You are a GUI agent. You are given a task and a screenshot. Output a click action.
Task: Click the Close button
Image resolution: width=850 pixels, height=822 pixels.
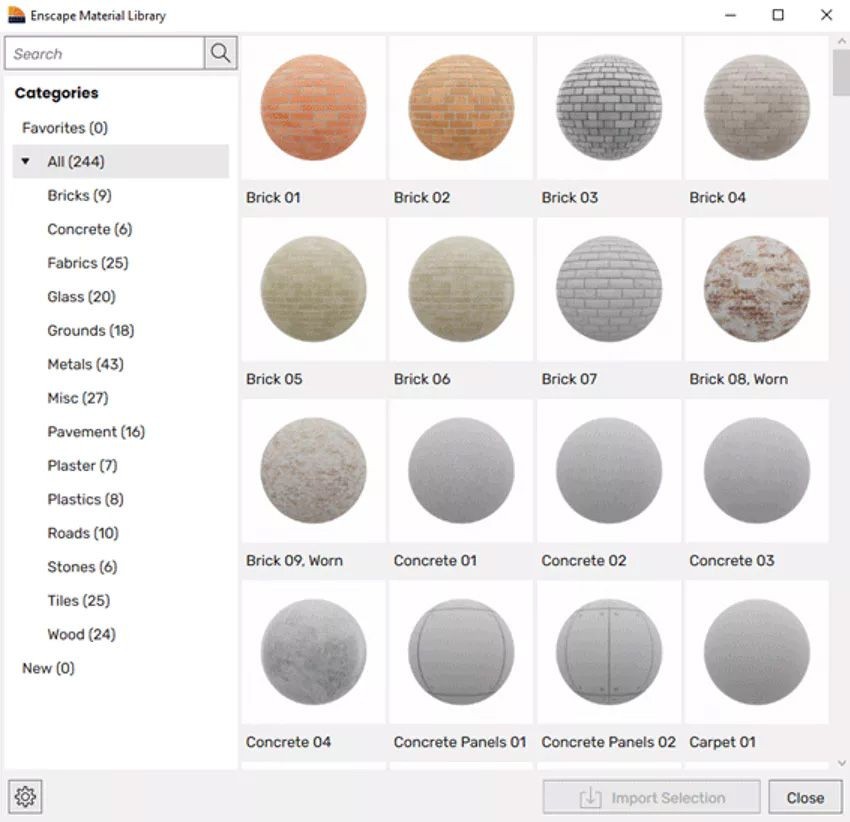pos(805,797)
